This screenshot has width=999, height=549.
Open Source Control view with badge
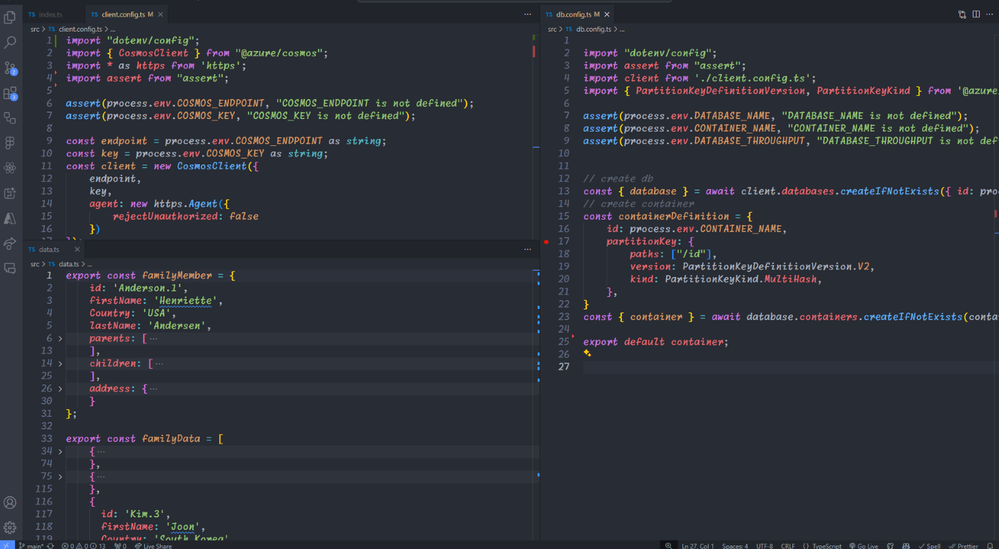[x=10, y=68]
